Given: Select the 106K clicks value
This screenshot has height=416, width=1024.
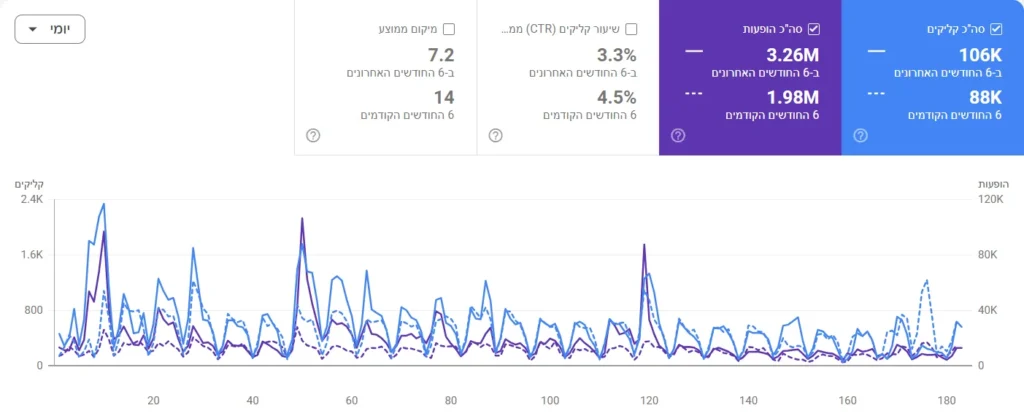Looking at the screenshot, I should click(x=980, y=56).
